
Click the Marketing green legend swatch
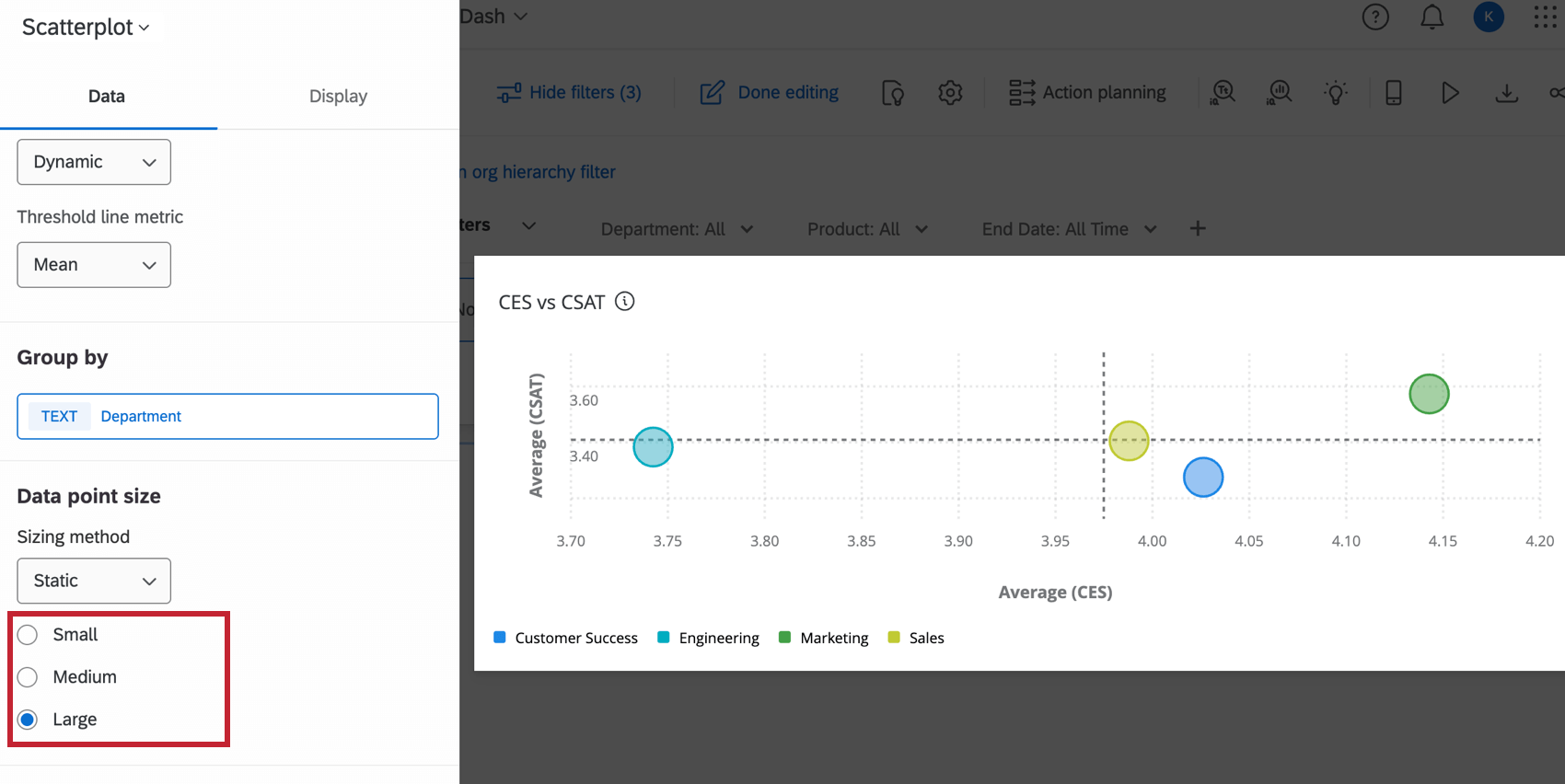784,637
